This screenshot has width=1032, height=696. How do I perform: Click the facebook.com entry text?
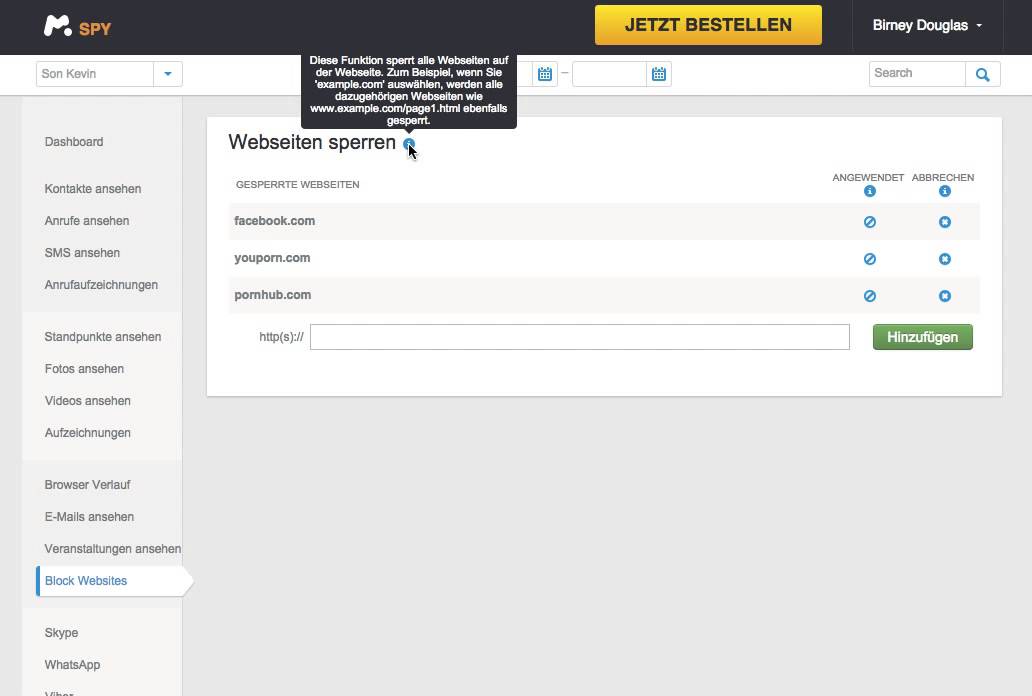(x=274, y=221)
